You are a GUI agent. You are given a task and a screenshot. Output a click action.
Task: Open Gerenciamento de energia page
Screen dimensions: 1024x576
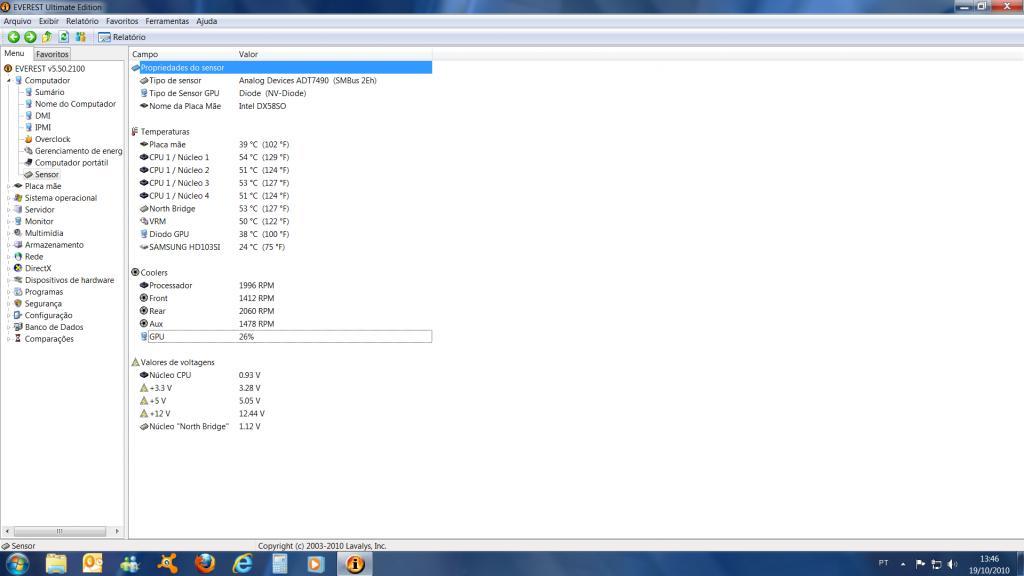pyautogui.click(x=78, y=151)
